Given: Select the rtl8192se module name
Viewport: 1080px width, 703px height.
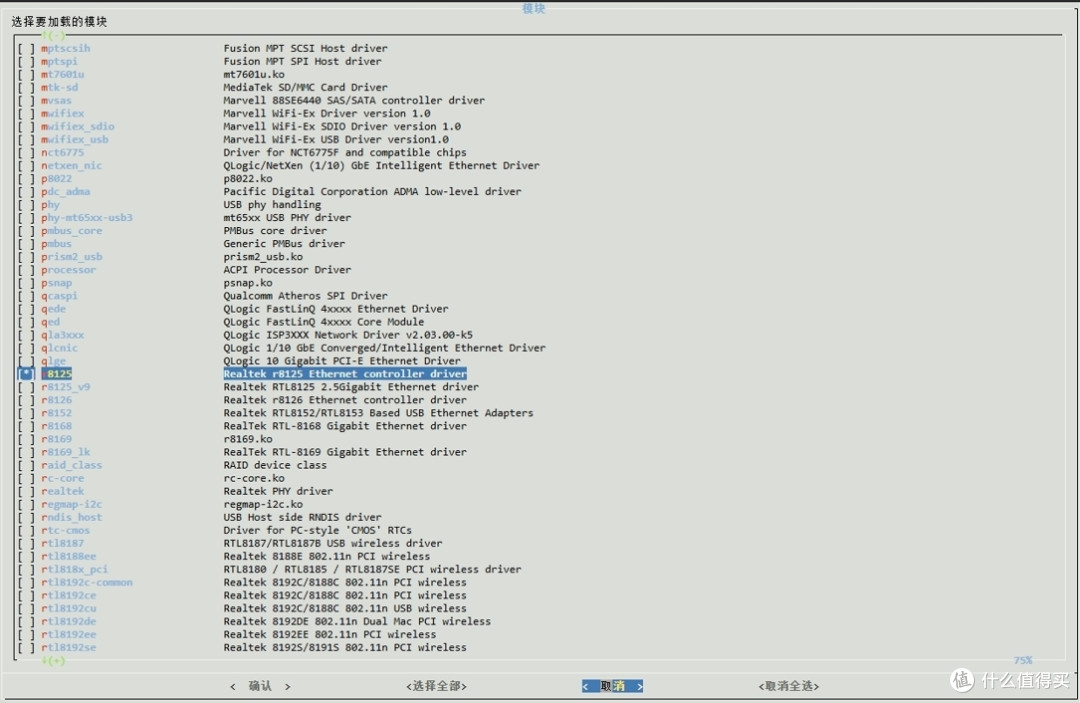Looking at the screenshot, I should [69, 648].
